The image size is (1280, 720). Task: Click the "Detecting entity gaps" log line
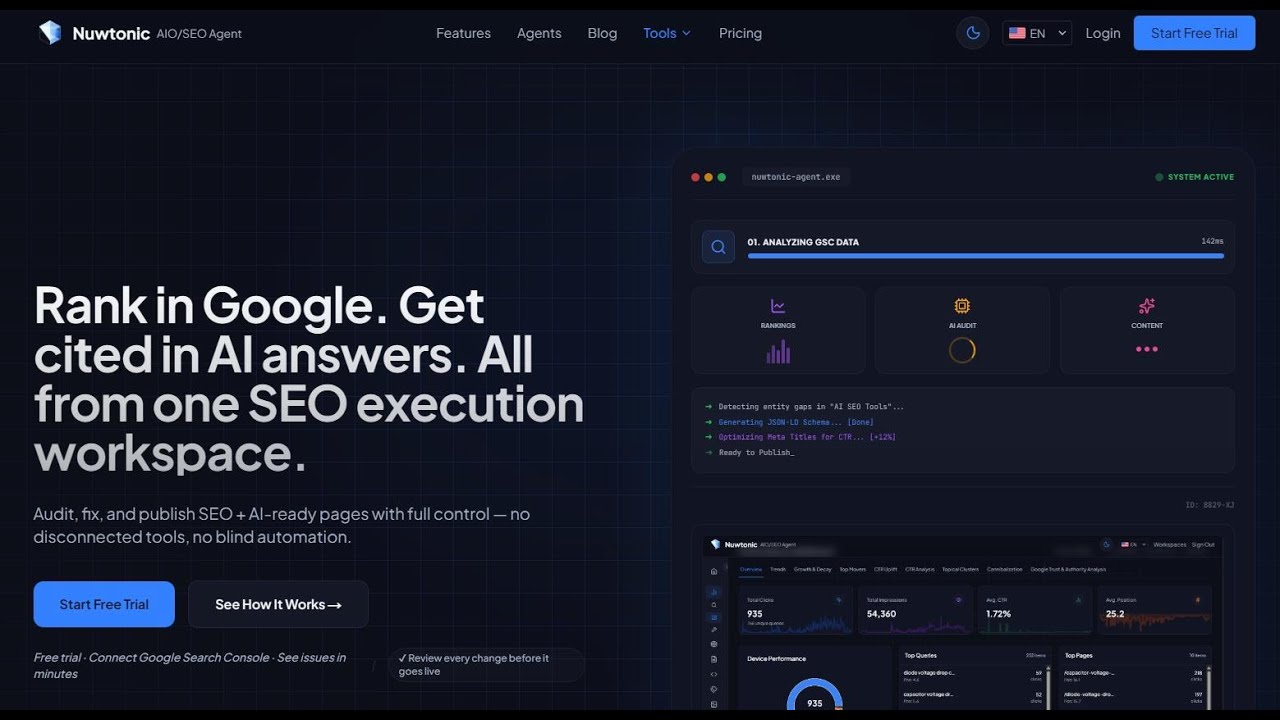point(811,407)
